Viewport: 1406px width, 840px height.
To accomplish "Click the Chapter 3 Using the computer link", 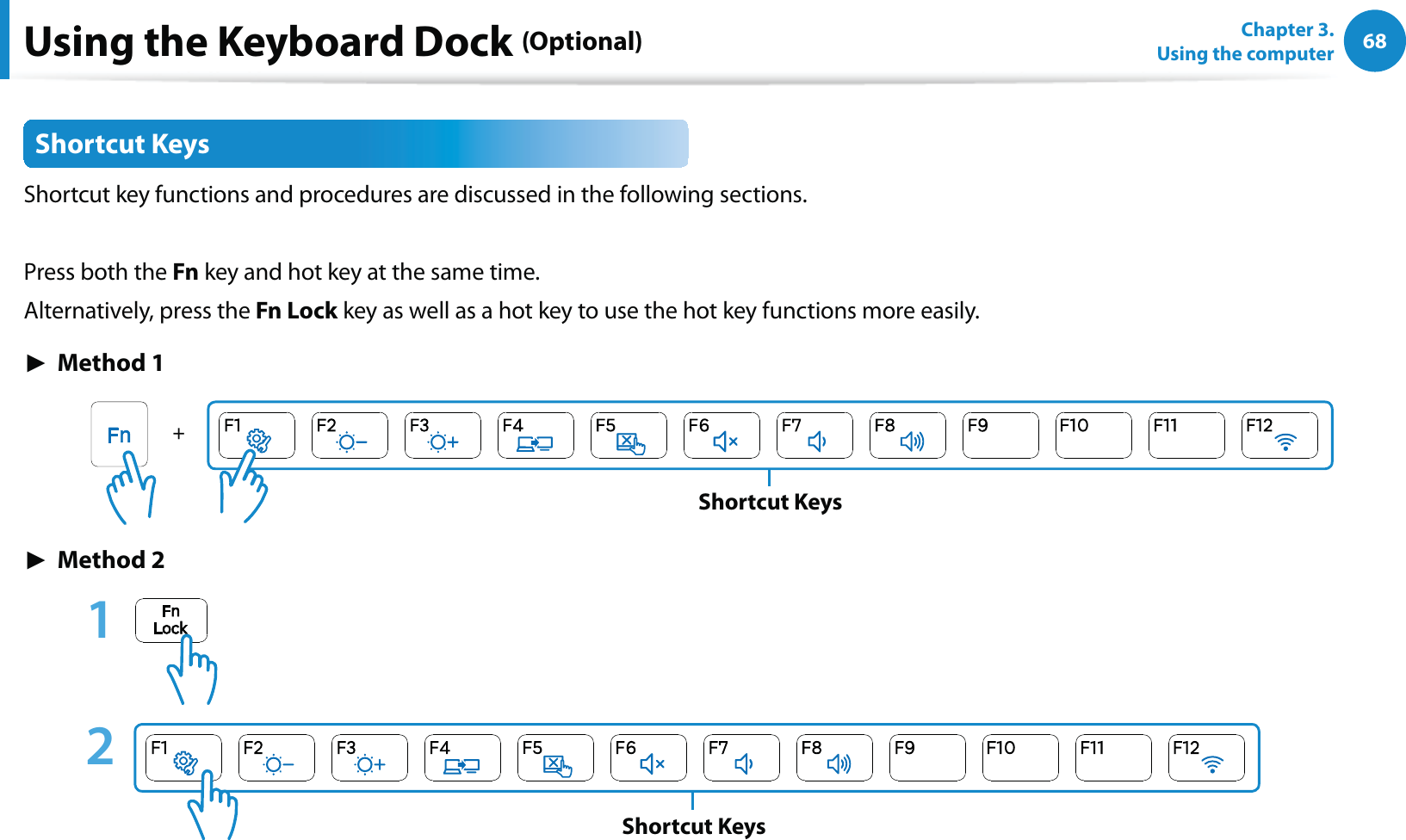I will tap(1244, 41).
